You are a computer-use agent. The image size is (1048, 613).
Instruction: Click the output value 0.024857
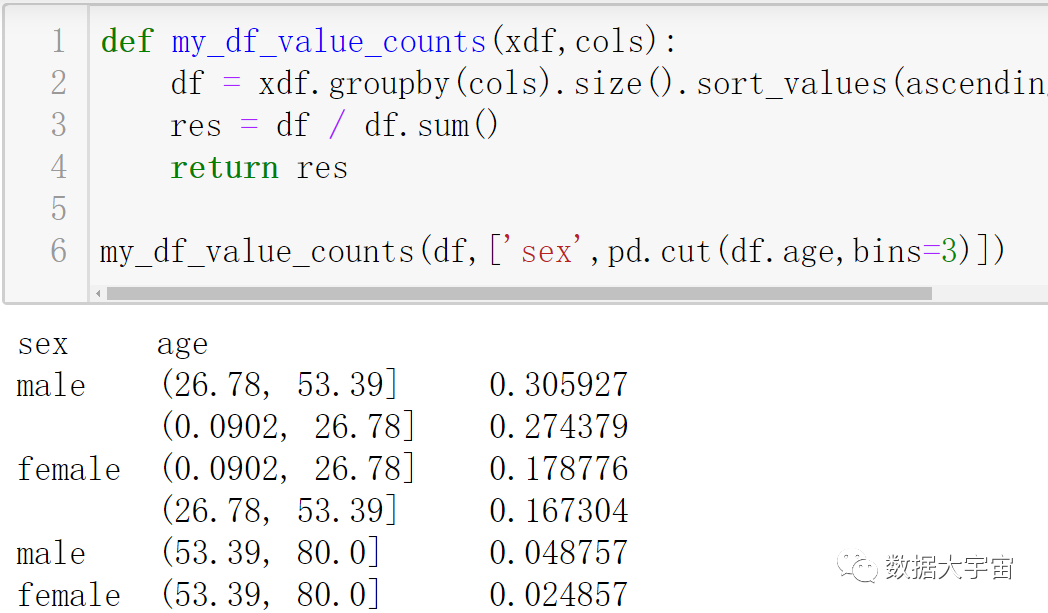(x=558, y=595)
